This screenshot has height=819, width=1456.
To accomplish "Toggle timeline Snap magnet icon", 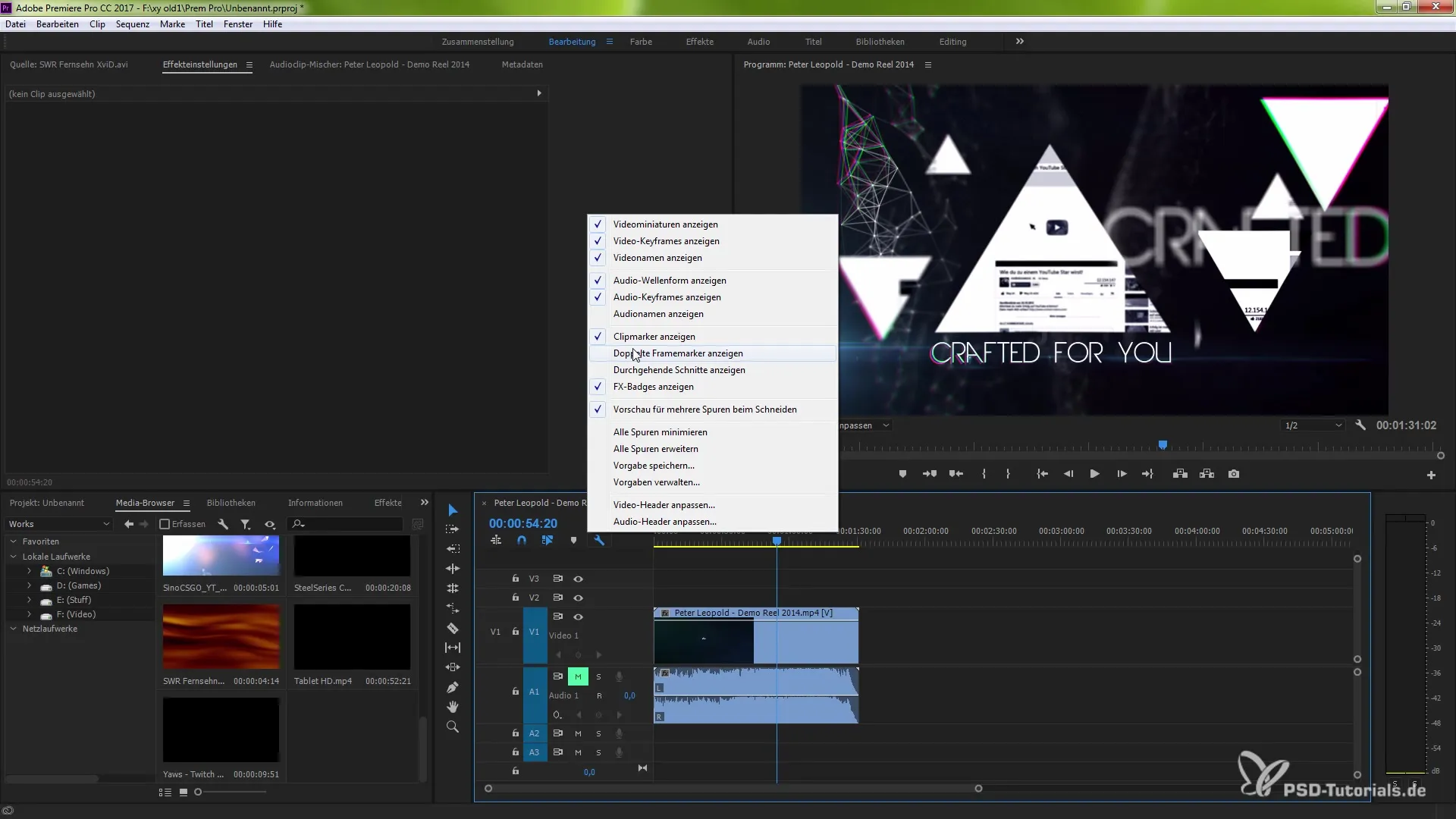I will click(x=522, y=541).
